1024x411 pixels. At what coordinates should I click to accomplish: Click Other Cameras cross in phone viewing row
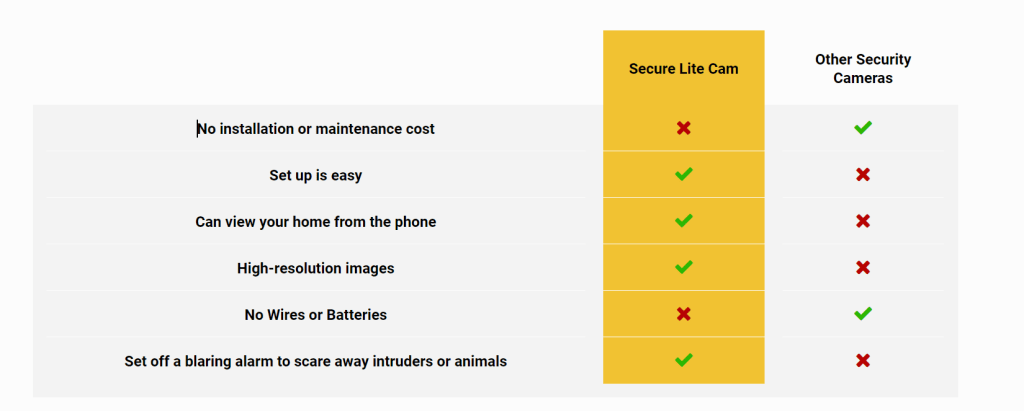863,221
